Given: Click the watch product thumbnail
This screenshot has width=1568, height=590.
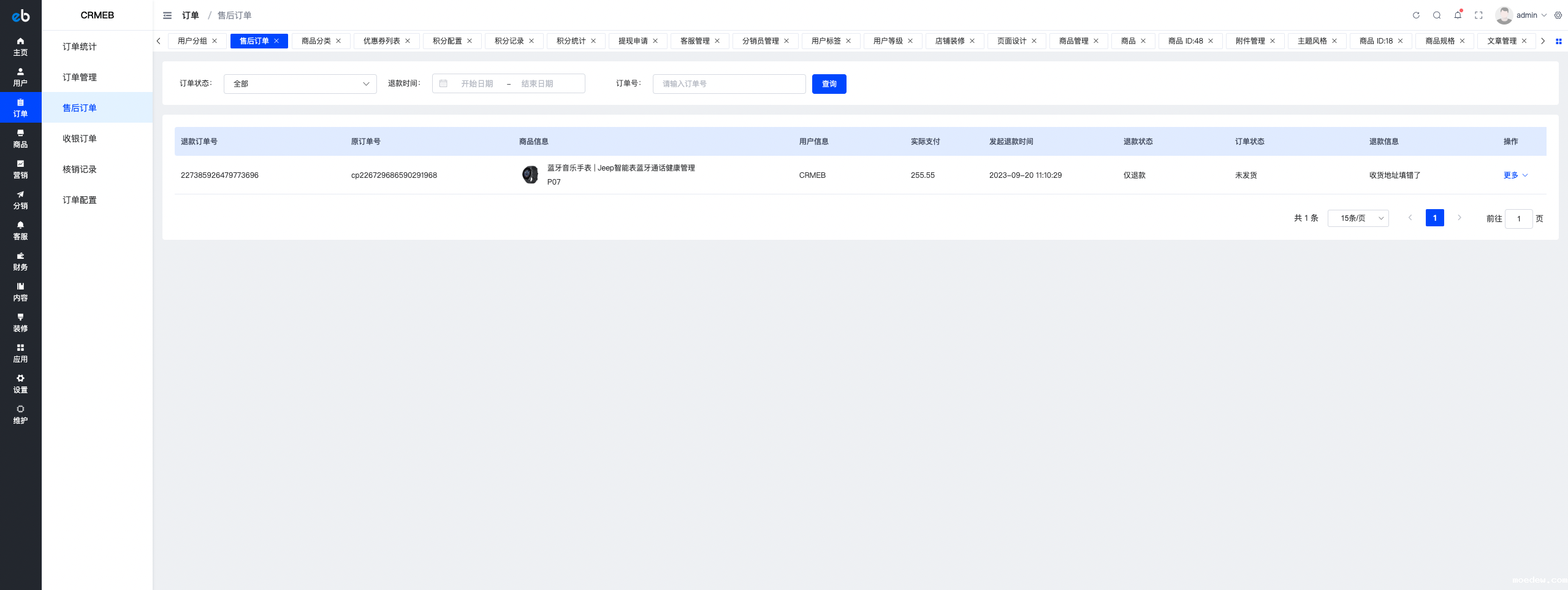Looking at the screenshot, I should [x=530, y=175].
